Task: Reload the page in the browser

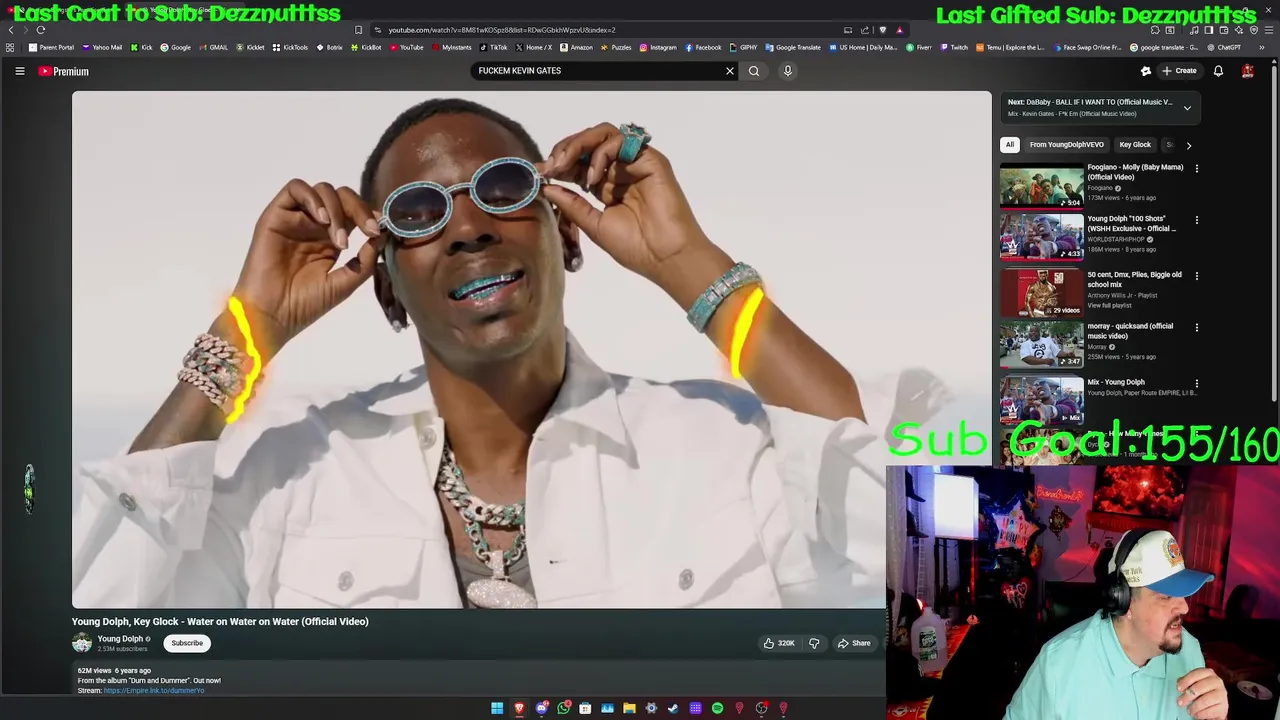Action: [x=41, y=30]
